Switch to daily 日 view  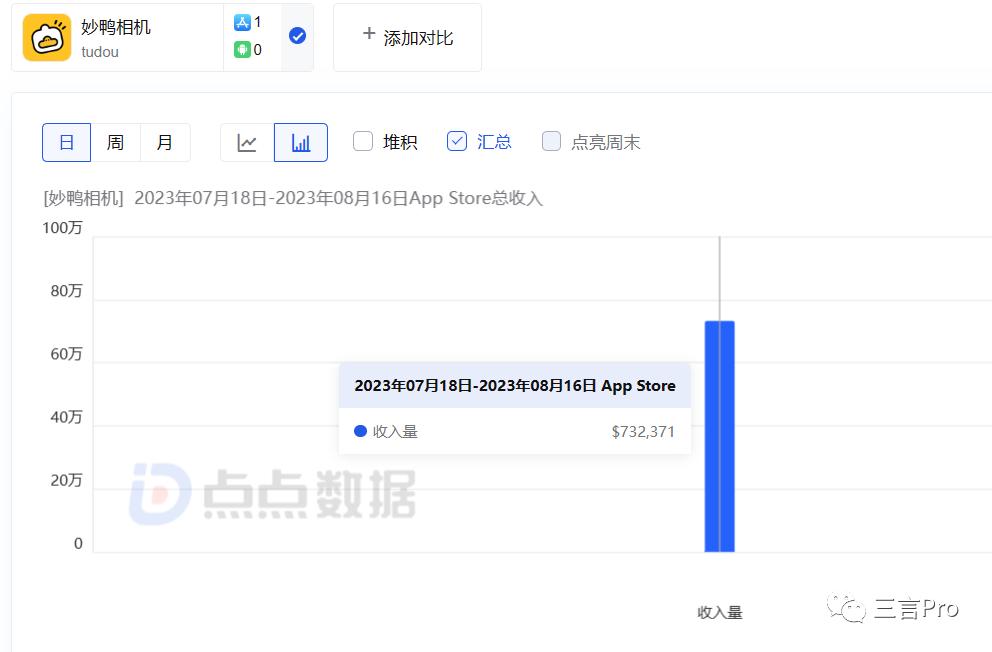pyautogui.click(x=66, y=142)
